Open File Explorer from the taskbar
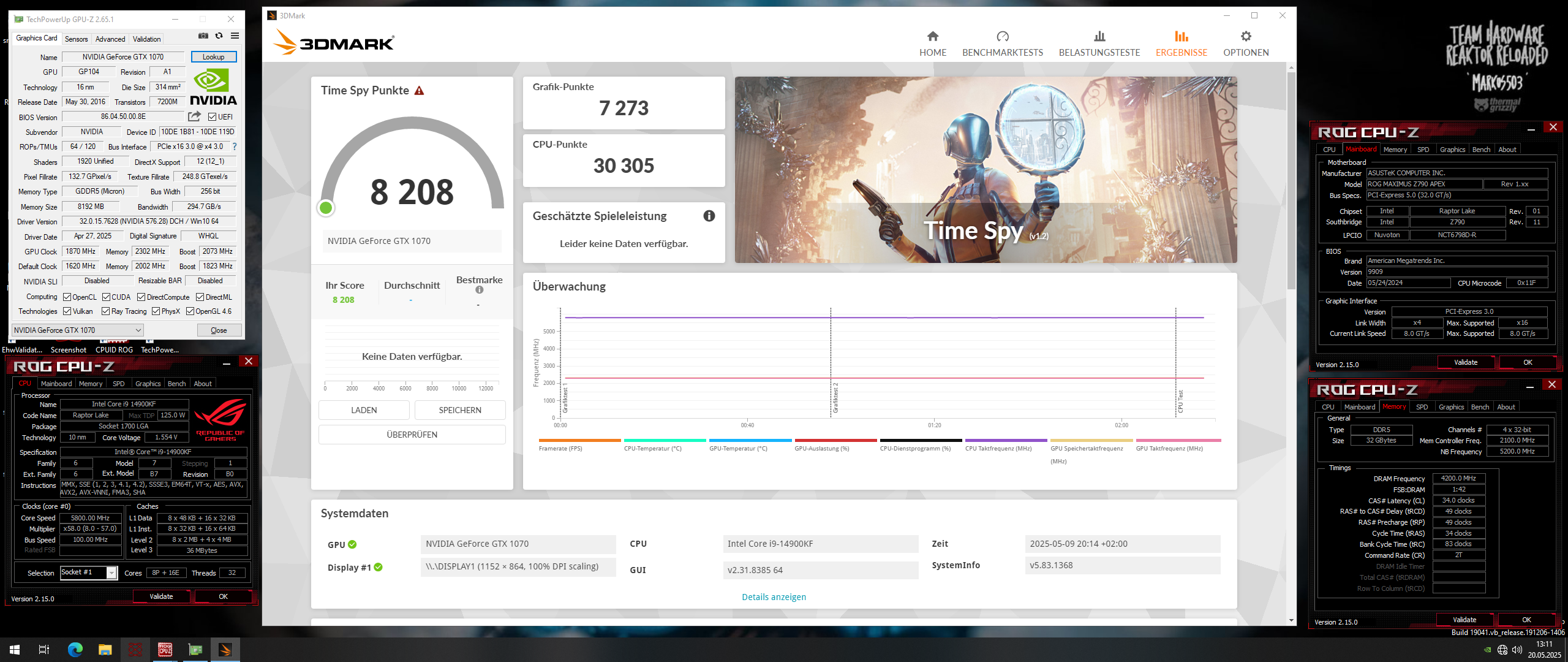Viewport: 1568px width, 662px height. [x=105, y=650]
